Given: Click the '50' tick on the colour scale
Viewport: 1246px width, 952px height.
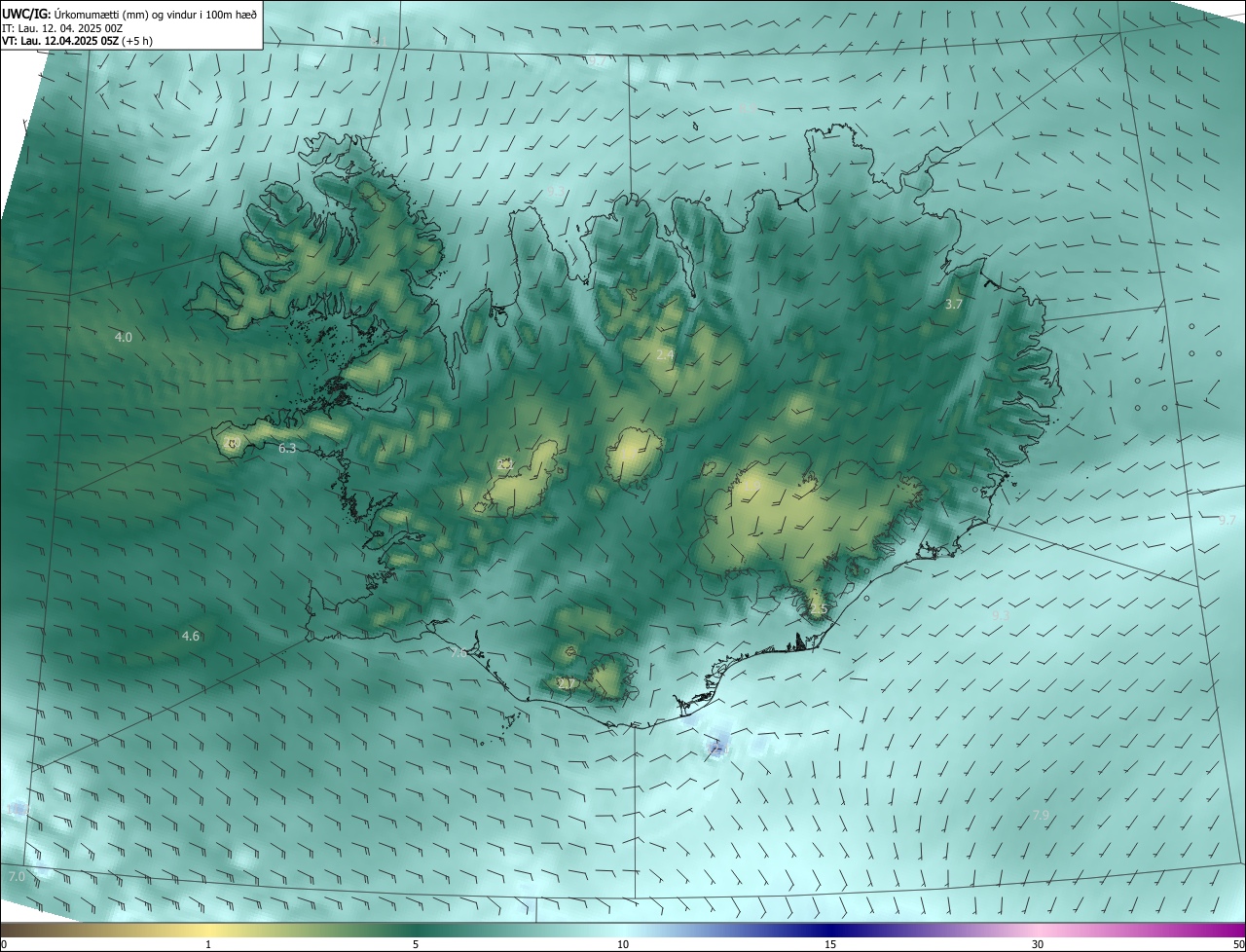Looking at the screenshot, I should pyautogui.click(x=1238, y=945).
